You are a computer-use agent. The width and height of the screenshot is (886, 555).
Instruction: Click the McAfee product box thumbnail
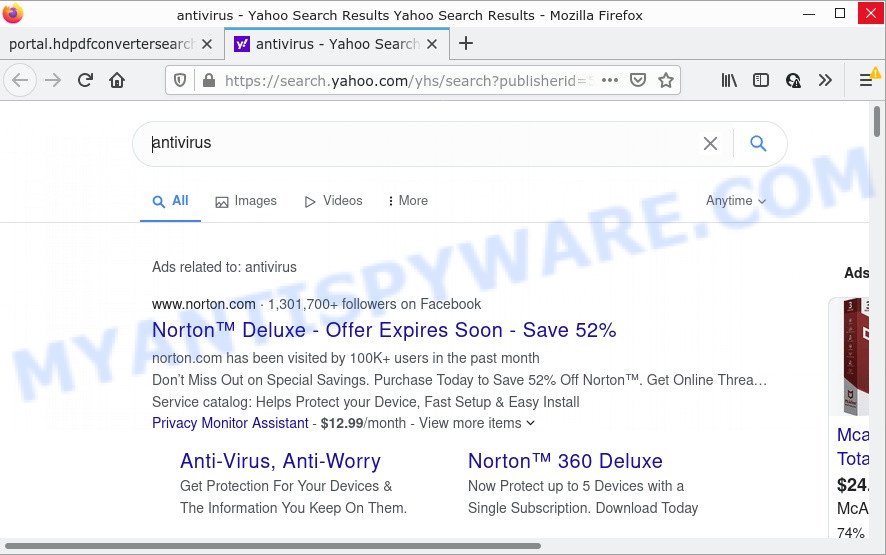pos(855,356)
